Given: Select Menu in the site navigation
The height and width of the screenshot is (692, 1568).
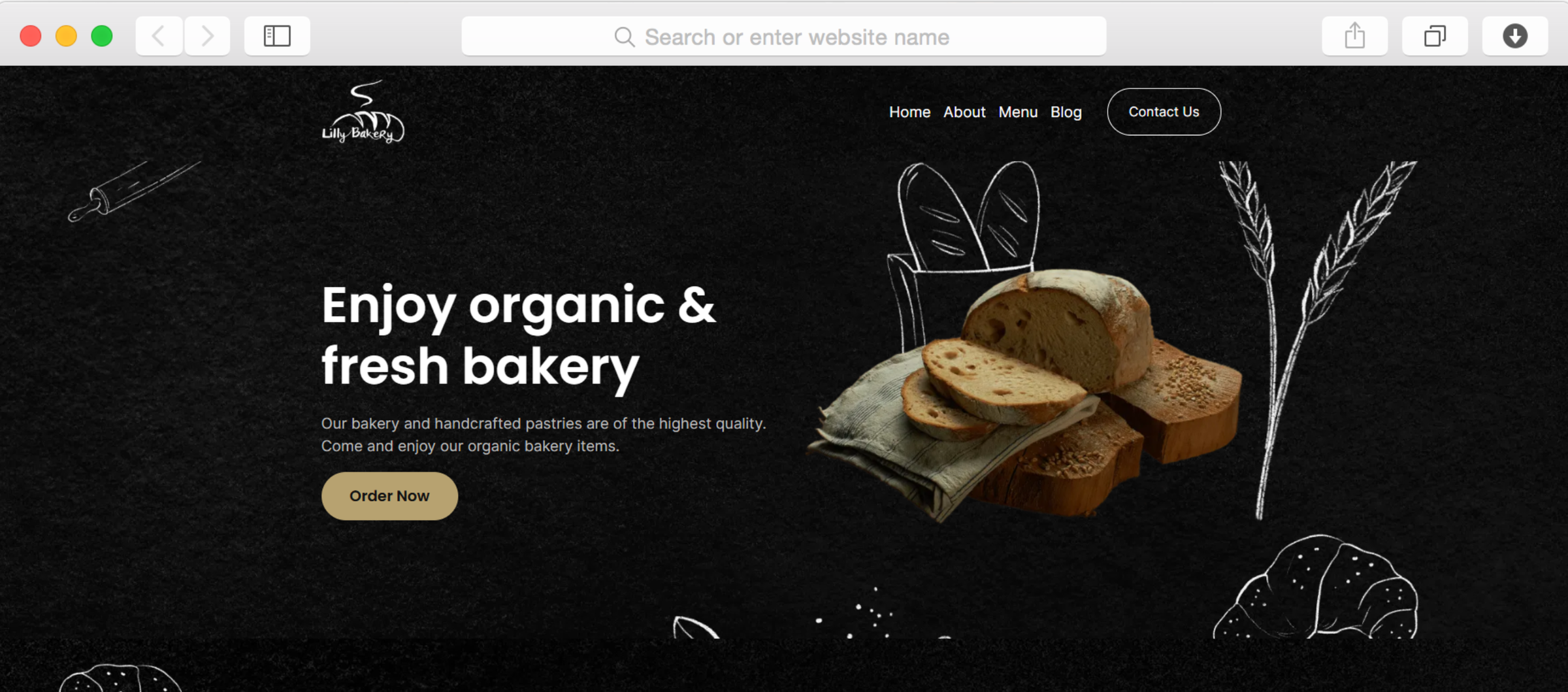Looking at the screenshot, I should click(1018, 112).
